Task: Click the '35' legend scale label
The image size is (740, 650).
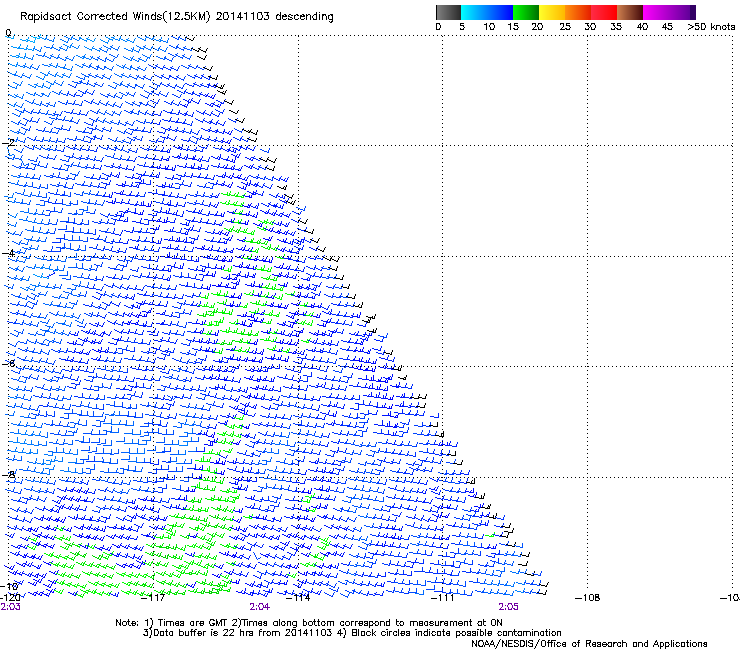Action: pyautogui.click(x=616, y=26)
